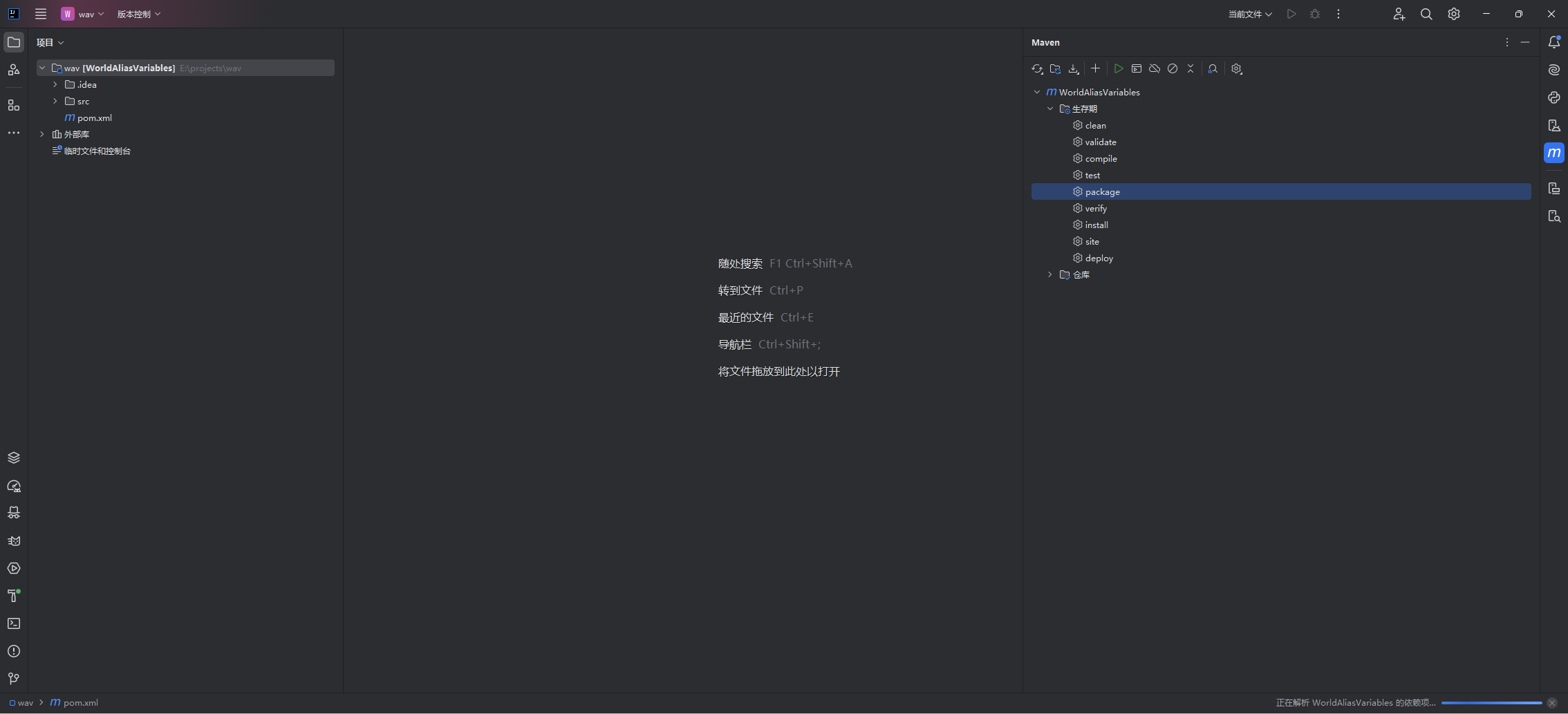
Task: Collapse all nodes in Maven tree
Action: (1191, 69)
